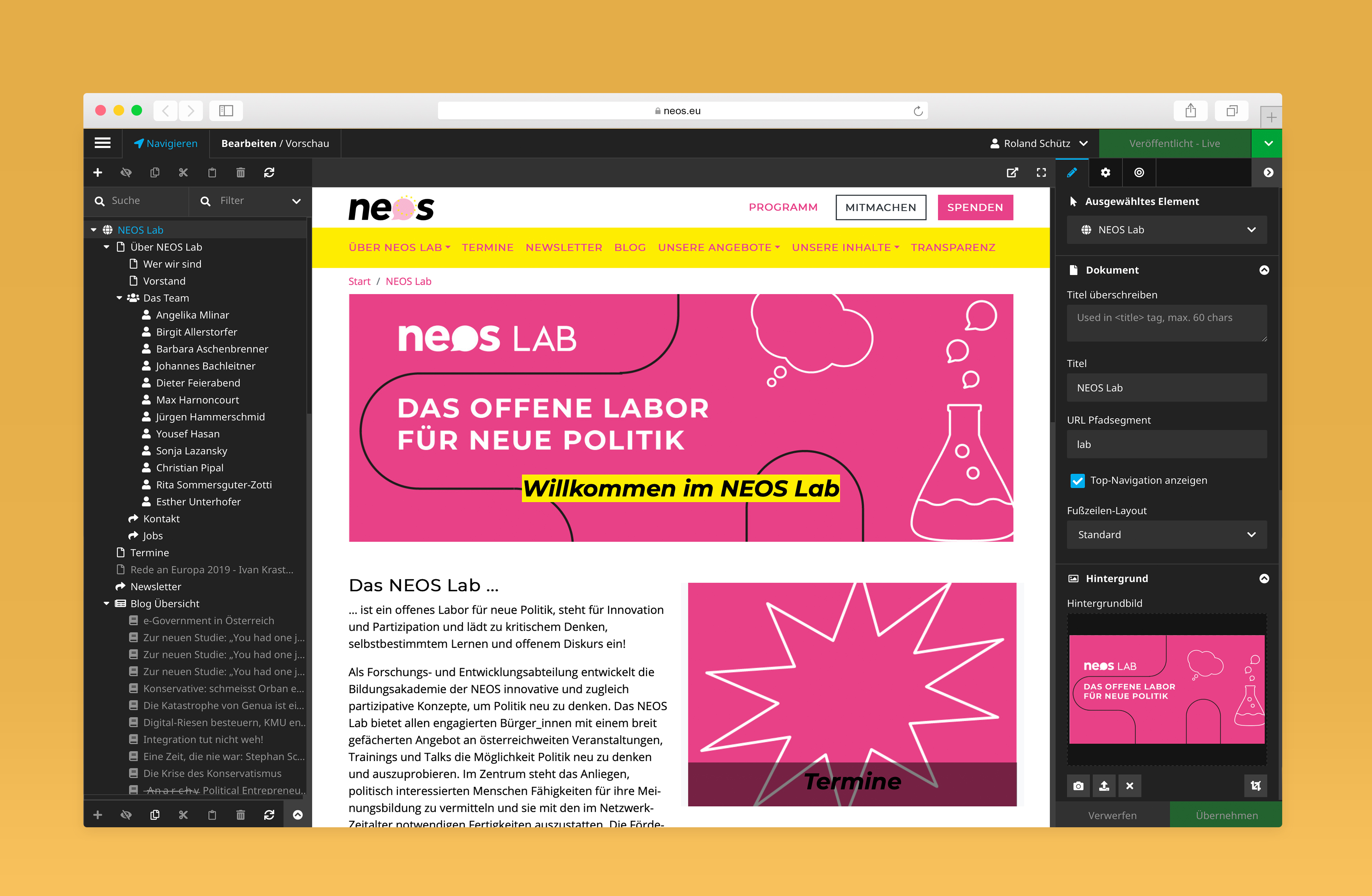1372x896 pixels.
Task: Copy content using bottom toolbar icon
Action: [x=155, y=815]
